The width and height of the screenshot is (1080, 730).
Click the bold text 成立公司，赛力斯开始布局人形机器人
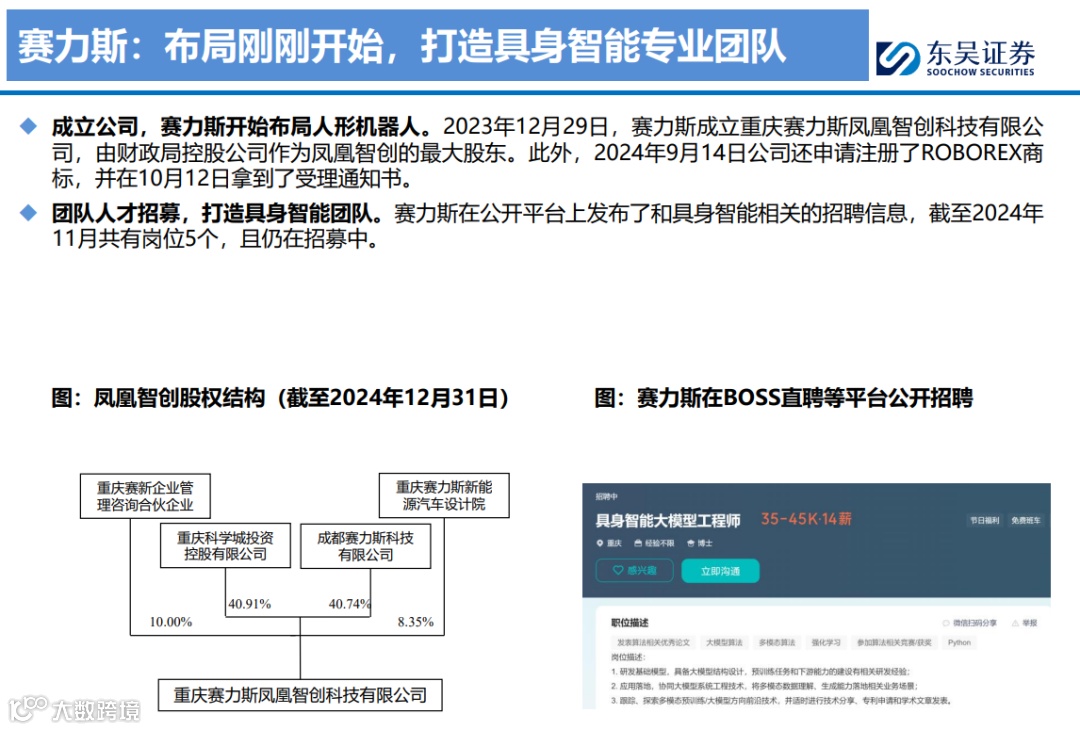click(x=242, y=127)
